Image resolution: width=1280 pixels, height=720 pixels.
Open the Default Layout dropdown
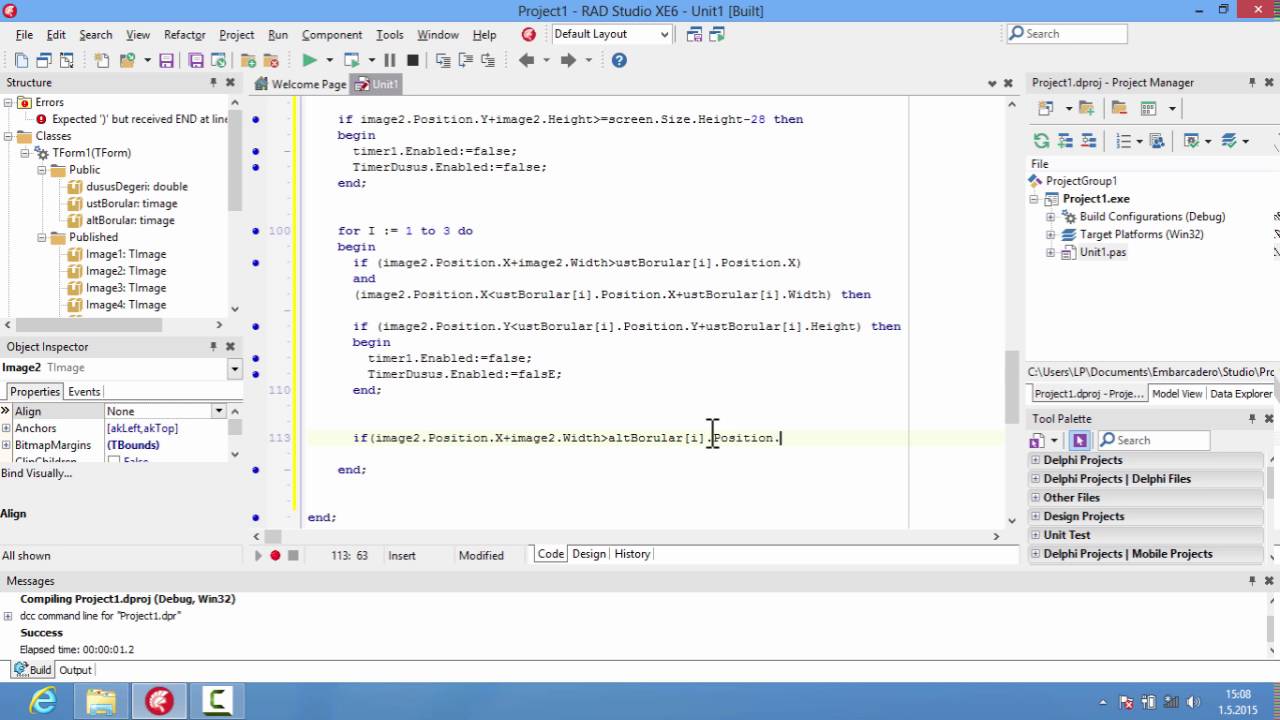[x=663, y=34]
